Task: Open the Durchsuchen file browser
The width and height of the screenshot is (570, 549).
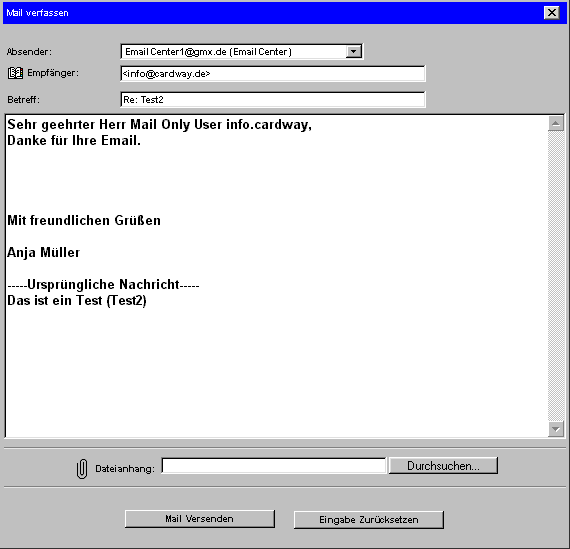Action: tap(443, 466)
